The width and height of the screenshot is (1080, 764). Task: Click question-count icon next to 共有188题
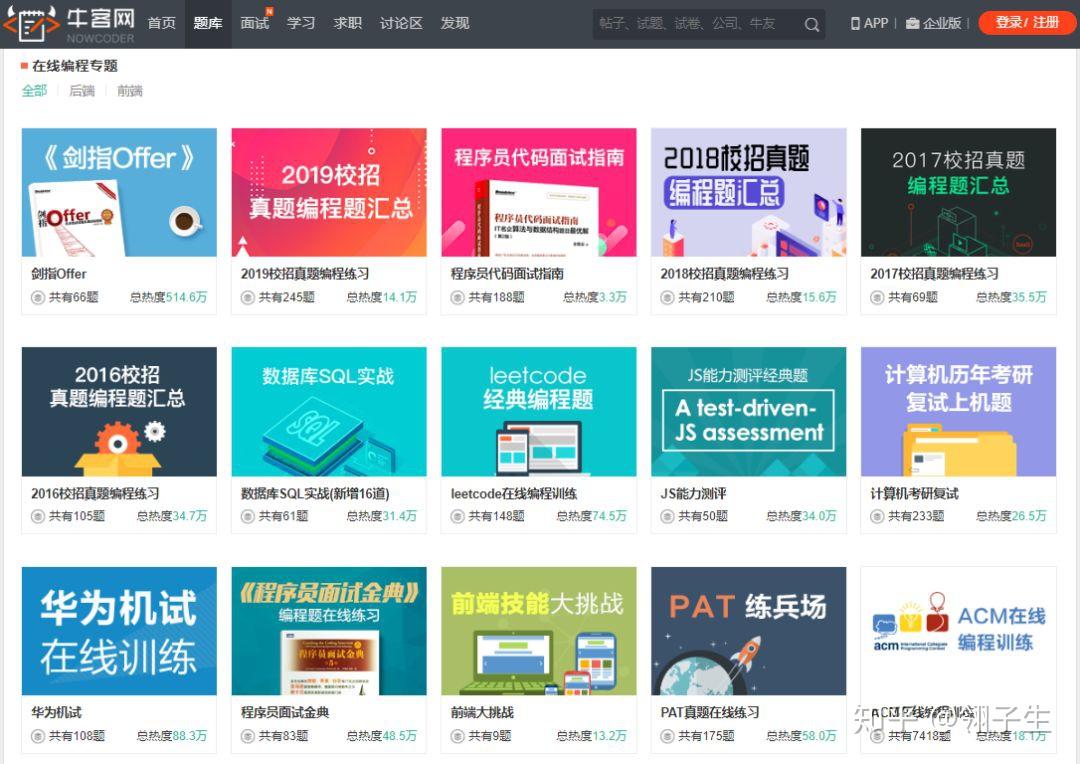[457, 298]
